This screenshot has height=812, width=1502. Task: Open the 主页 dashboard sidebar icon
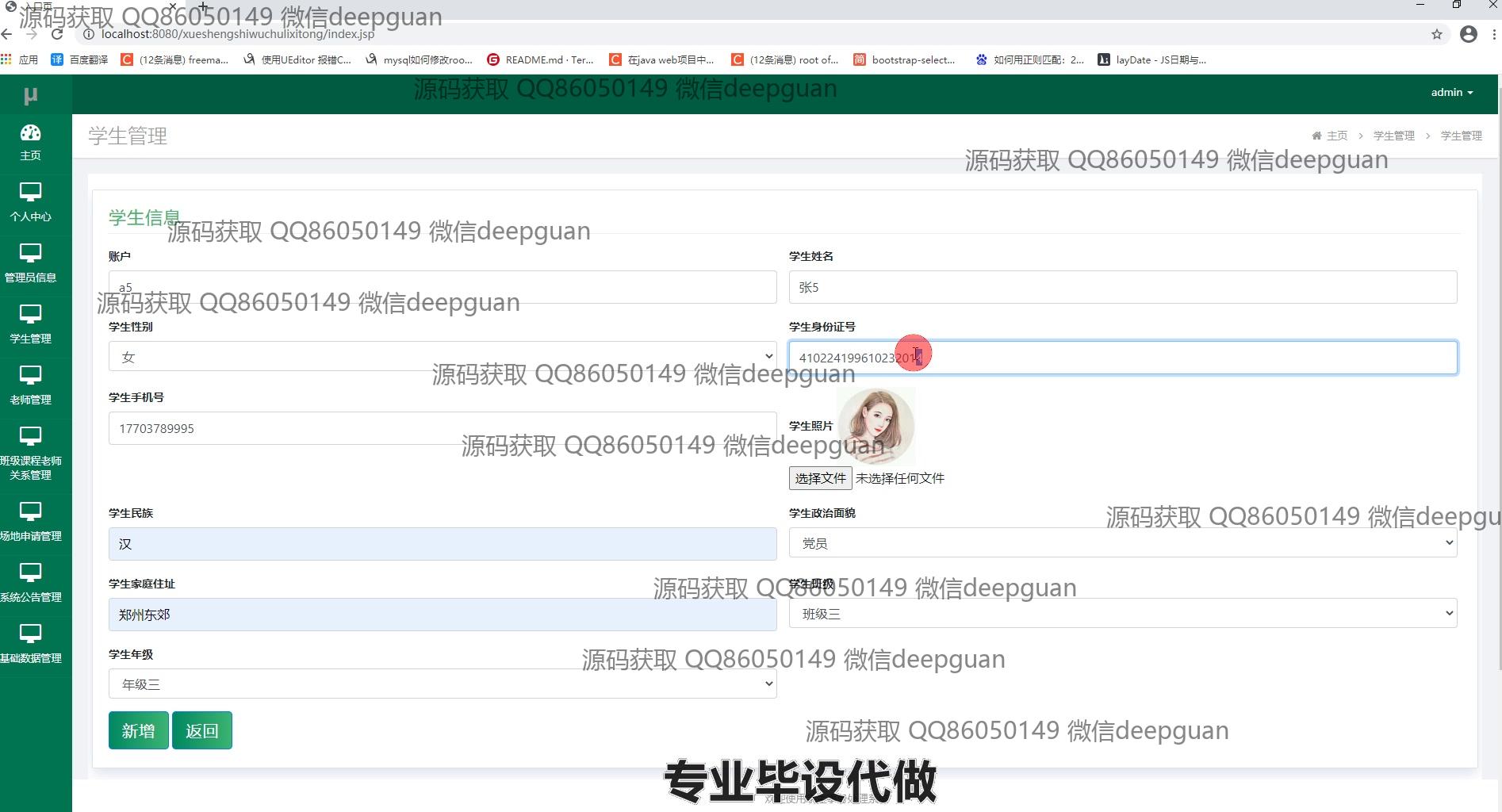point(30,133)
